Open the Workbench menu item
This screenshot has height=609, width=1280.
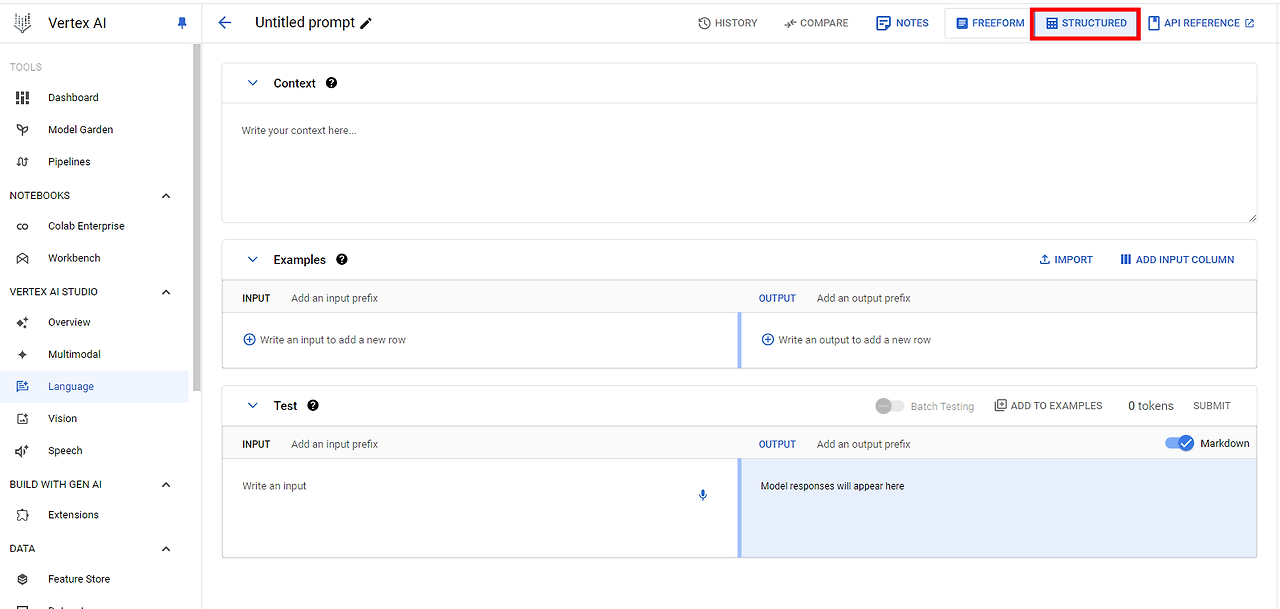94,258
